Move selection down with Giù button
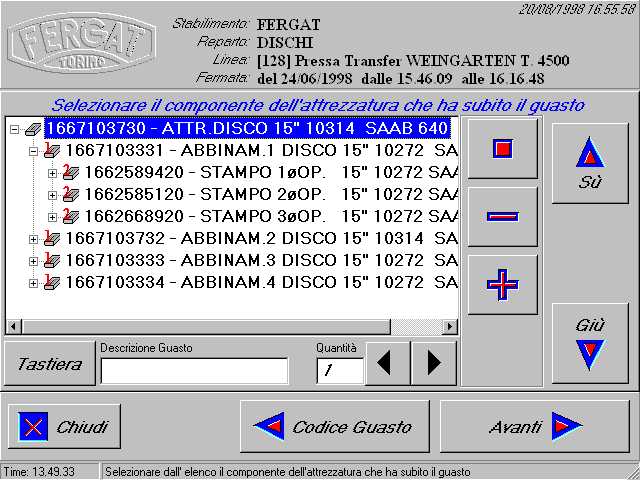 pos(590,344)
